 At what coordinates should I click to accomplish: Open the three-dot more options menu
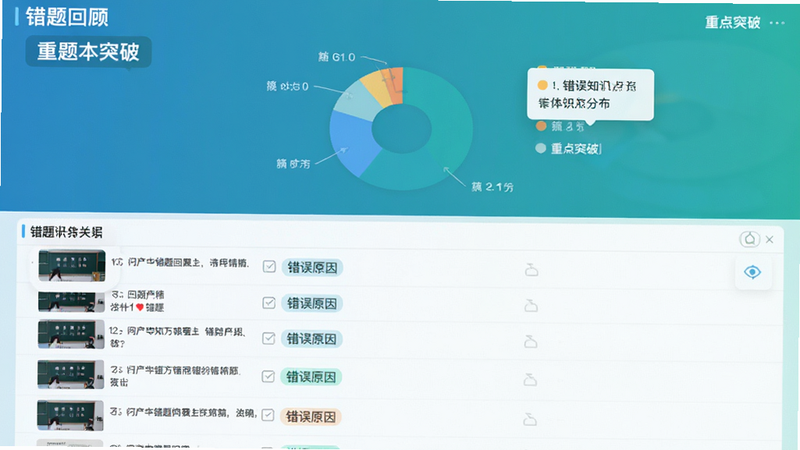[777, 22]
